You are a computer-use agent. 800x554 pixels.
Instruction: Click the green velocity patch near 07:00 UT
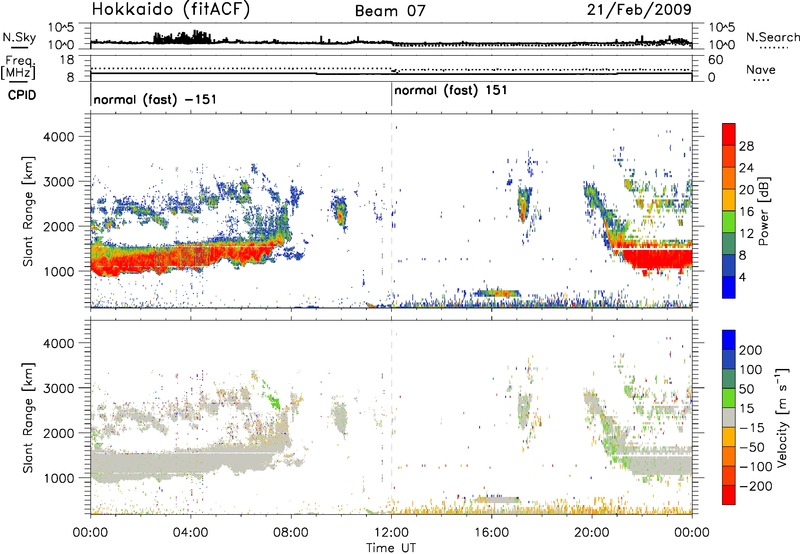tap(272, 395)
